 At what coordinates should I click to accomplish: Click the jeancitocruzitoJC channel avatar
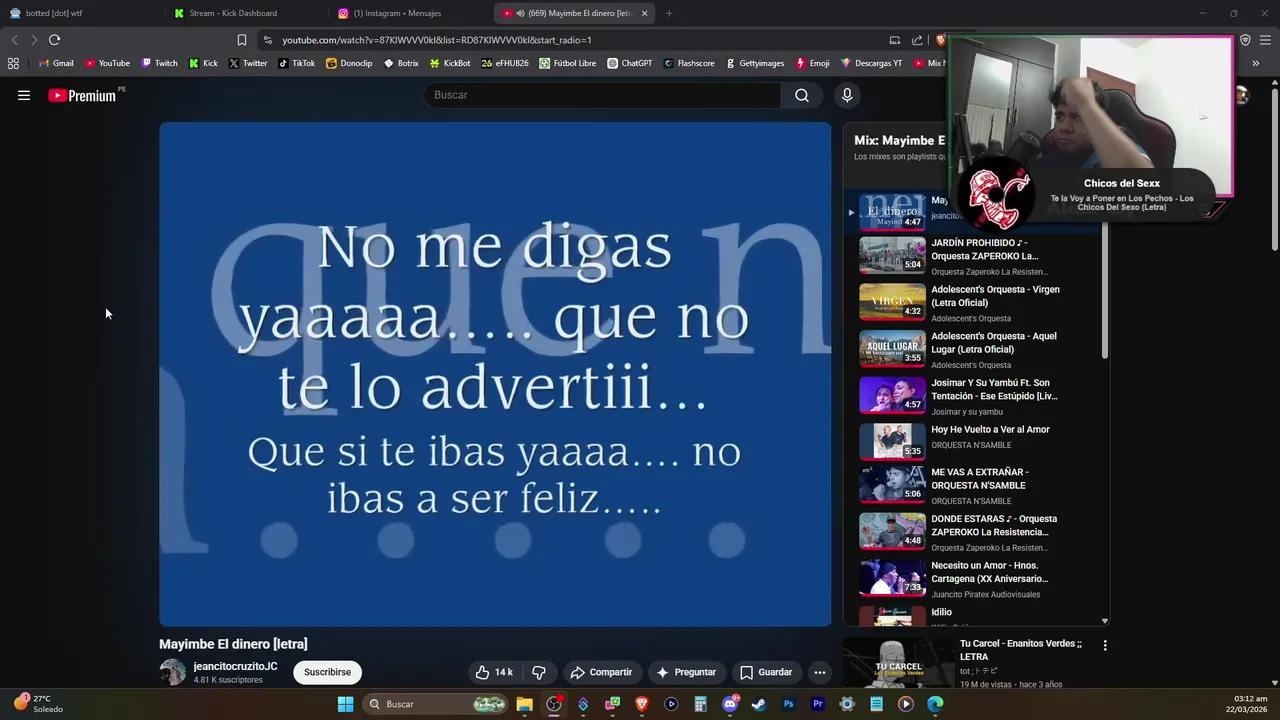pyautogui.click(x=173, y=672)
